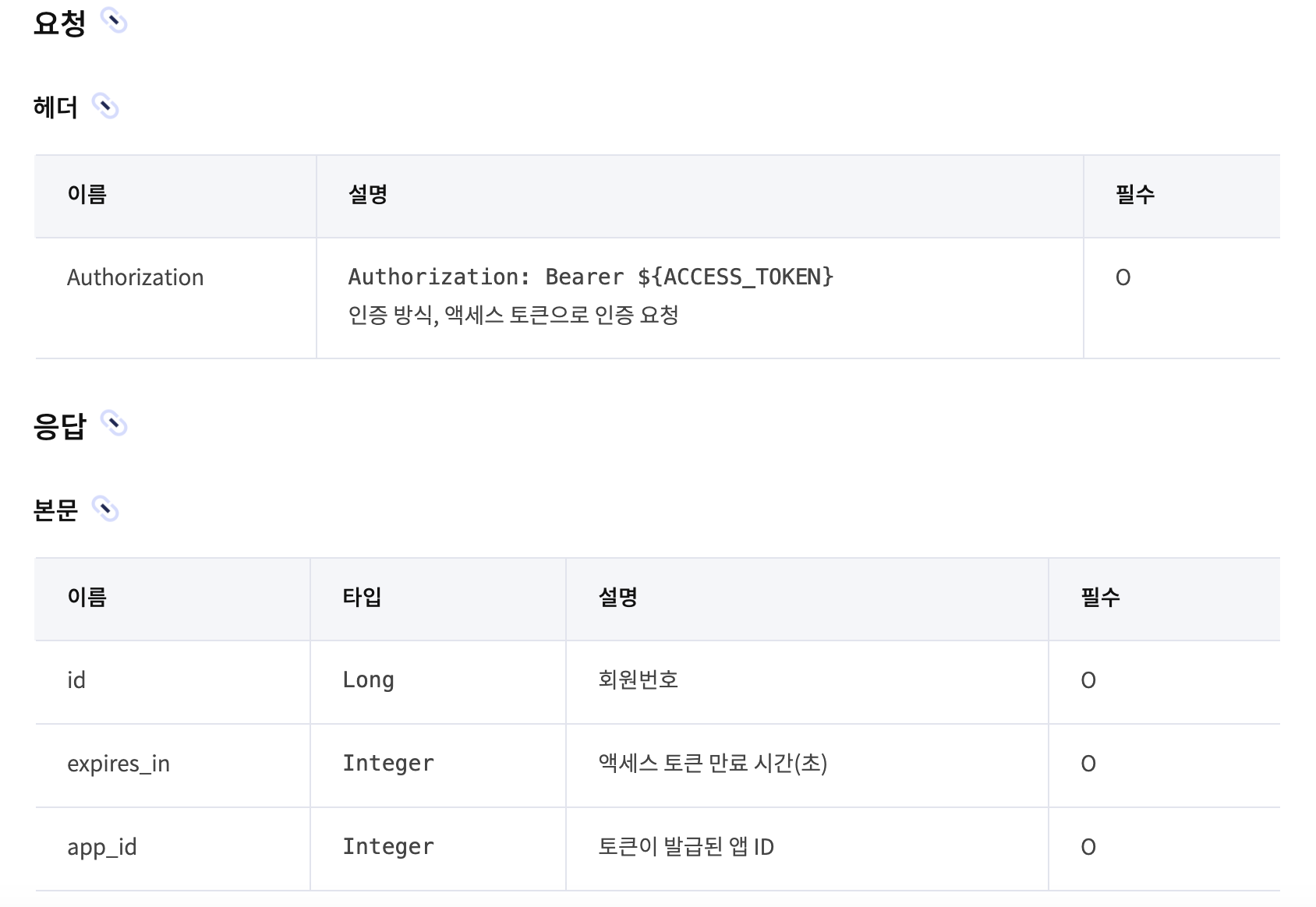Screen dimensions: 1316x907
Task: Click the 토큰이 발급된 앱 ID description
Action: [x=686, y=846]
